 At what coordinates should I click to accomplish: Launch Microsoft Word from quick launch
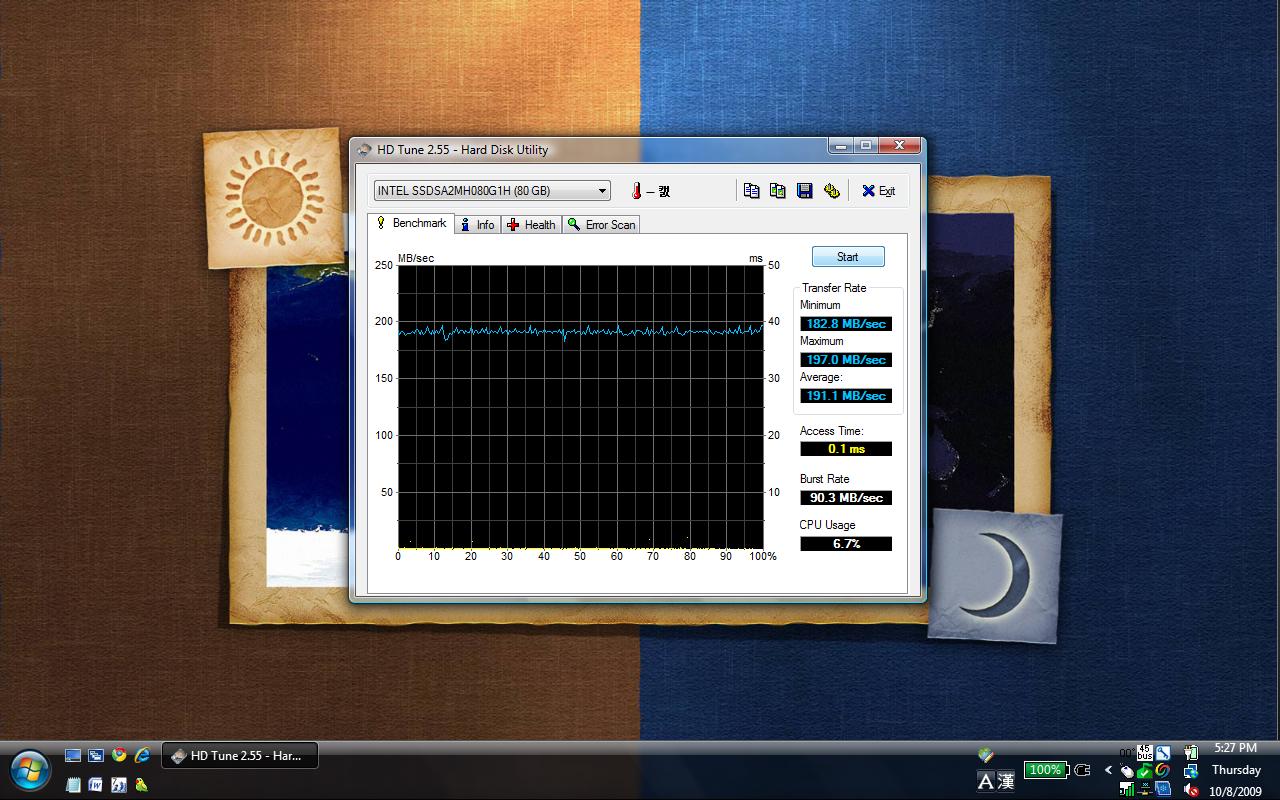click(x=95, y=785)
